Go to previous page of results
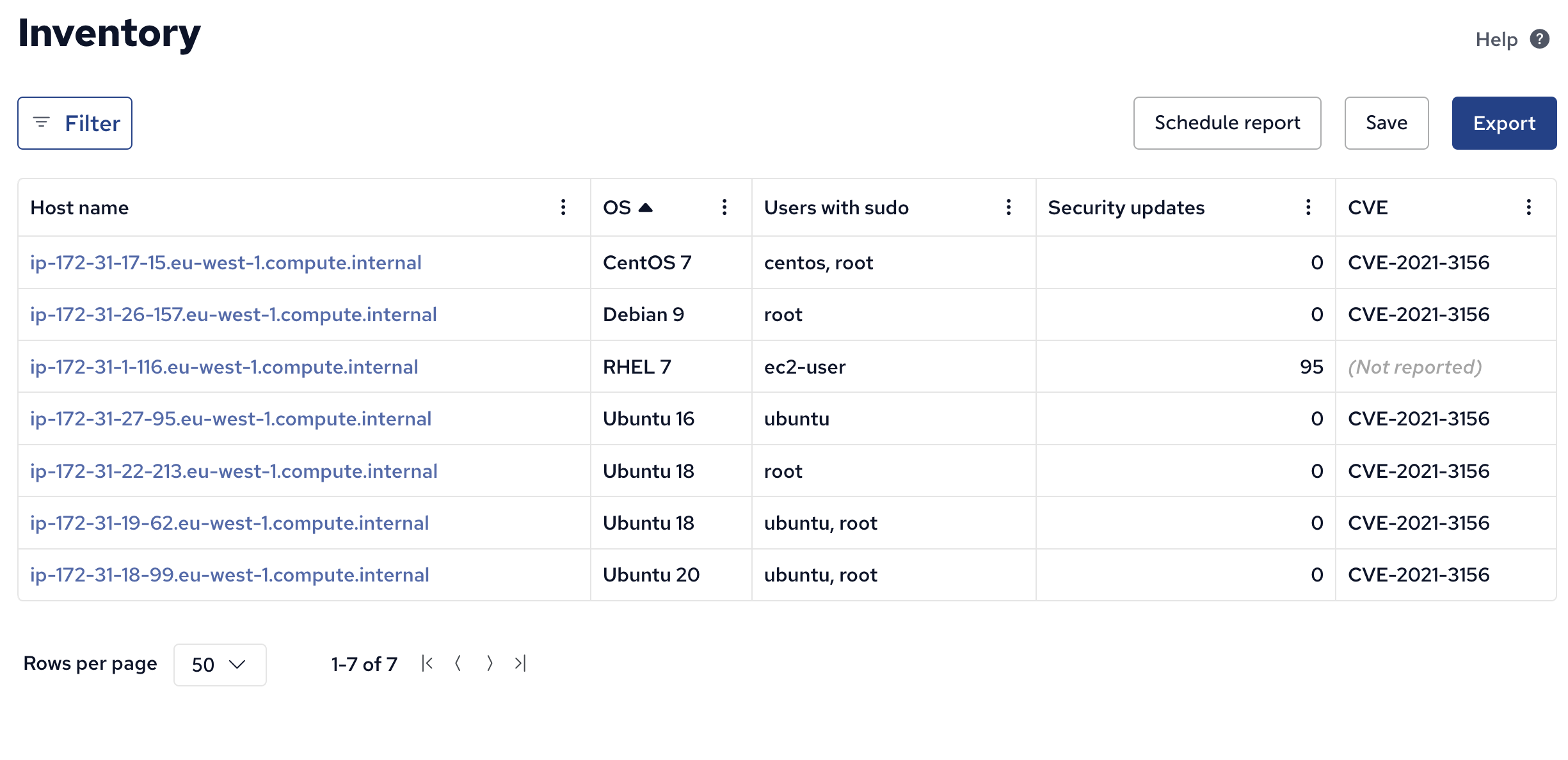 pyautogui.click(x=458, y=663)
